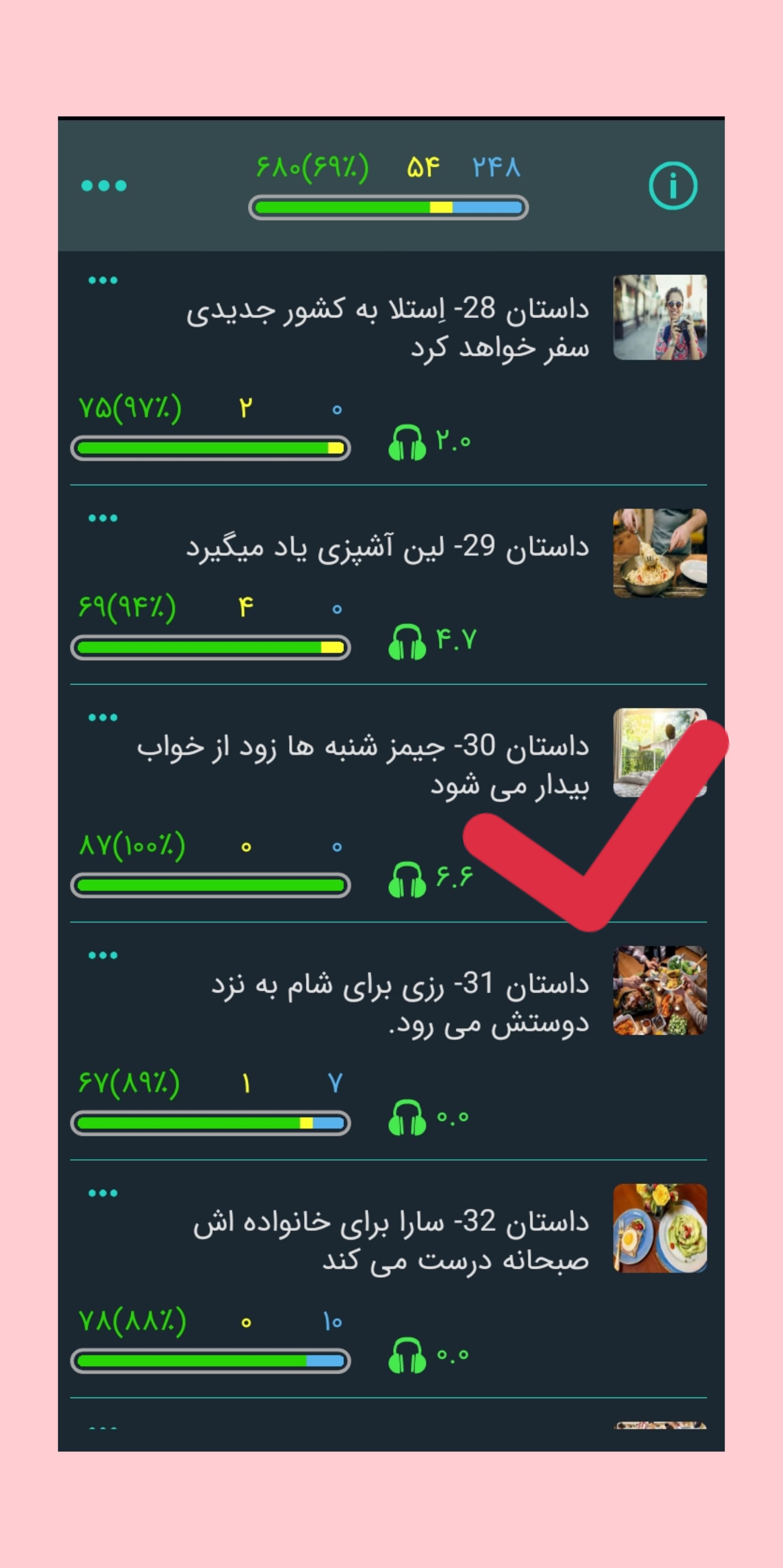Viewport: 783px width, 1568px height.
Task: Click the overall progress bar in header
Action: tap(389, 208)
